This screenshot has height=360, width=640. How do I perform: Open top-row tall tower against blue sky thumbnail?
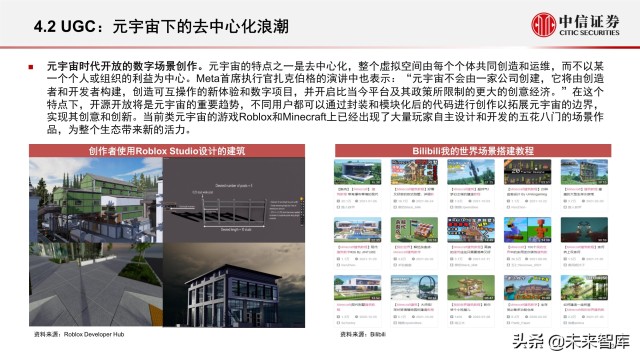[471, 172]
